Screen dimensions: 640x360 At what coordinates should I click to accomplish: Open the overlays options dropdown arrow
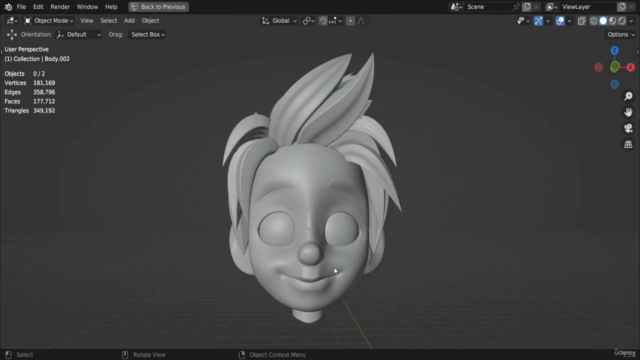(569, 21)
